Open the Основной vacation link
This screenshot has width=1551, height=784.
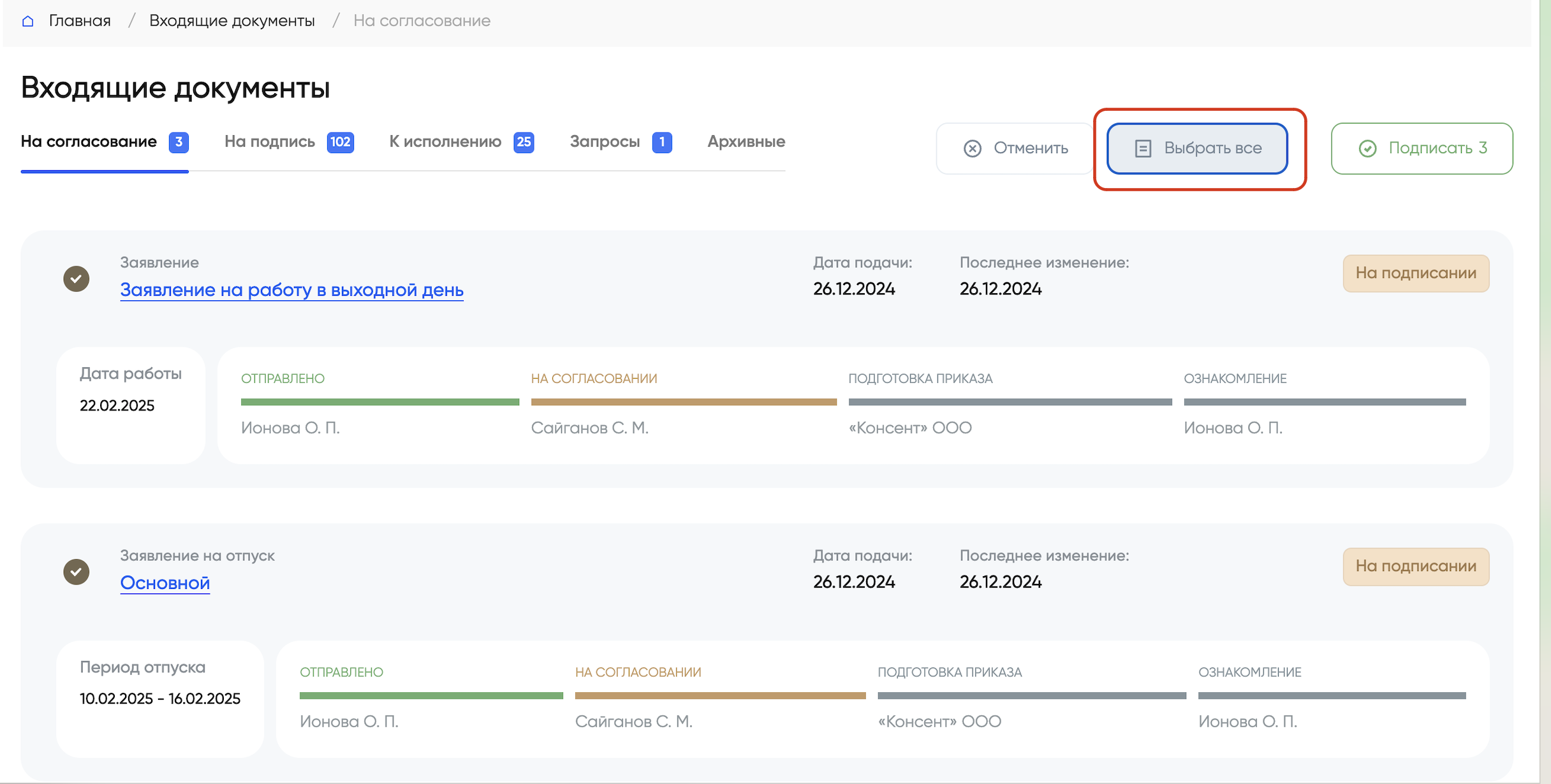point(165,583)
